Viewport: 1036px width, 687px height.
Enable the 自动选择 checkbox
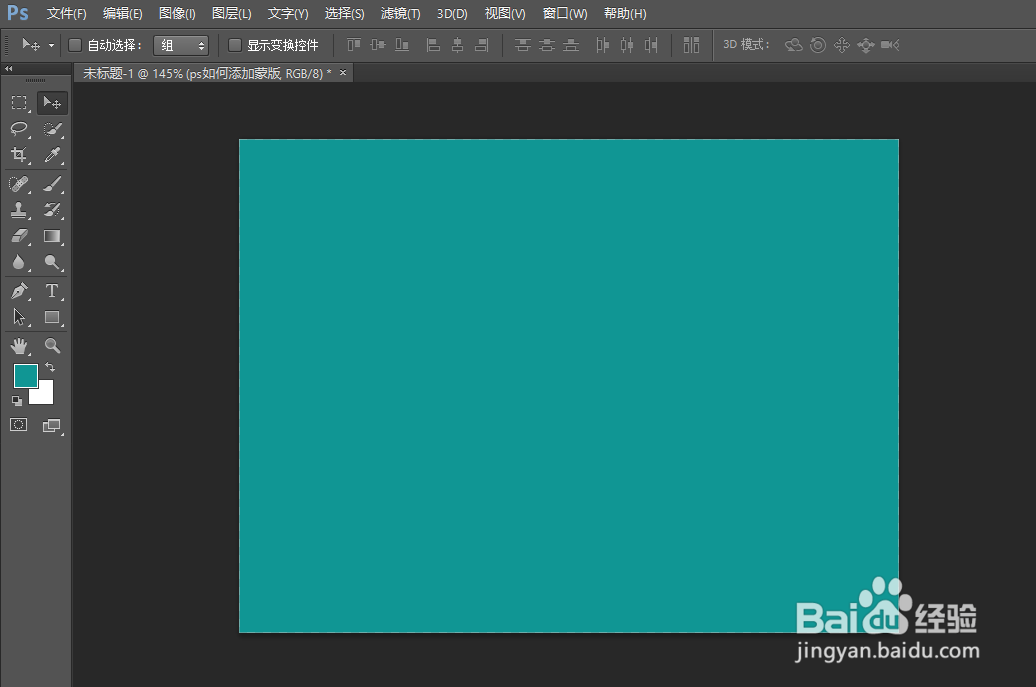point(75,45)
